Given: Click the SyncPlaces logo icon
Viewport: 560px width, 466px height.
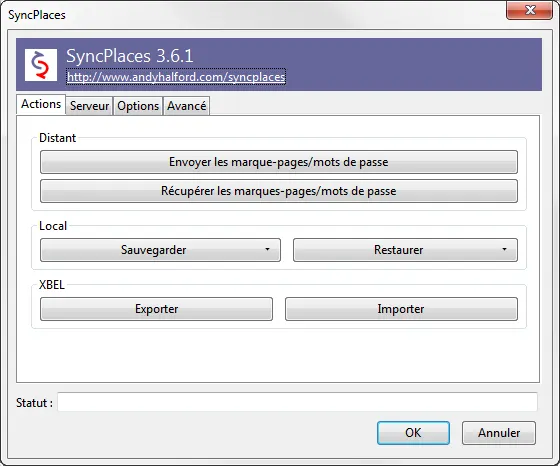Looking at the screenshot, I should [41, 65].
